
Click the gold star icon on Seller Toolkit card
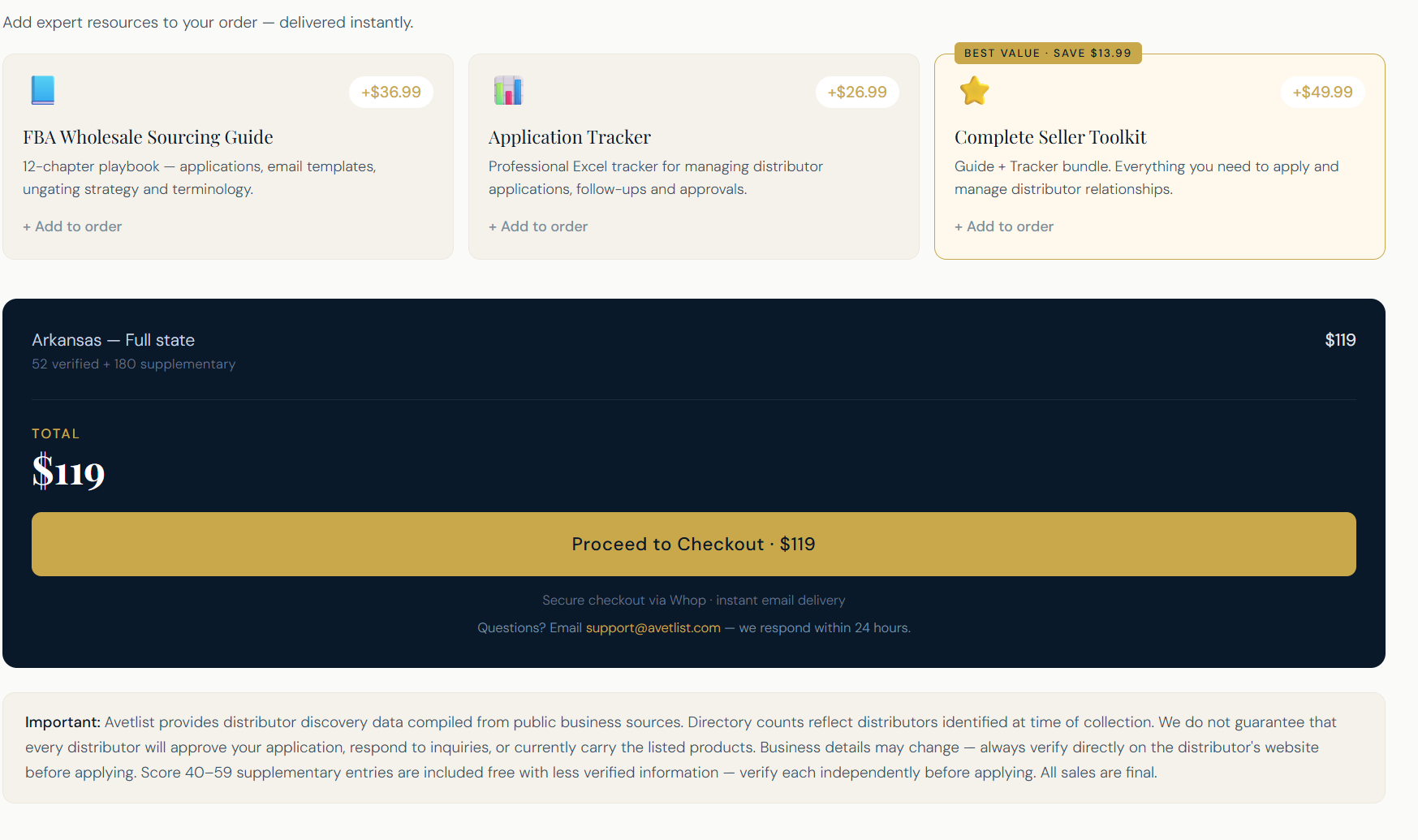tap(974, 90)
